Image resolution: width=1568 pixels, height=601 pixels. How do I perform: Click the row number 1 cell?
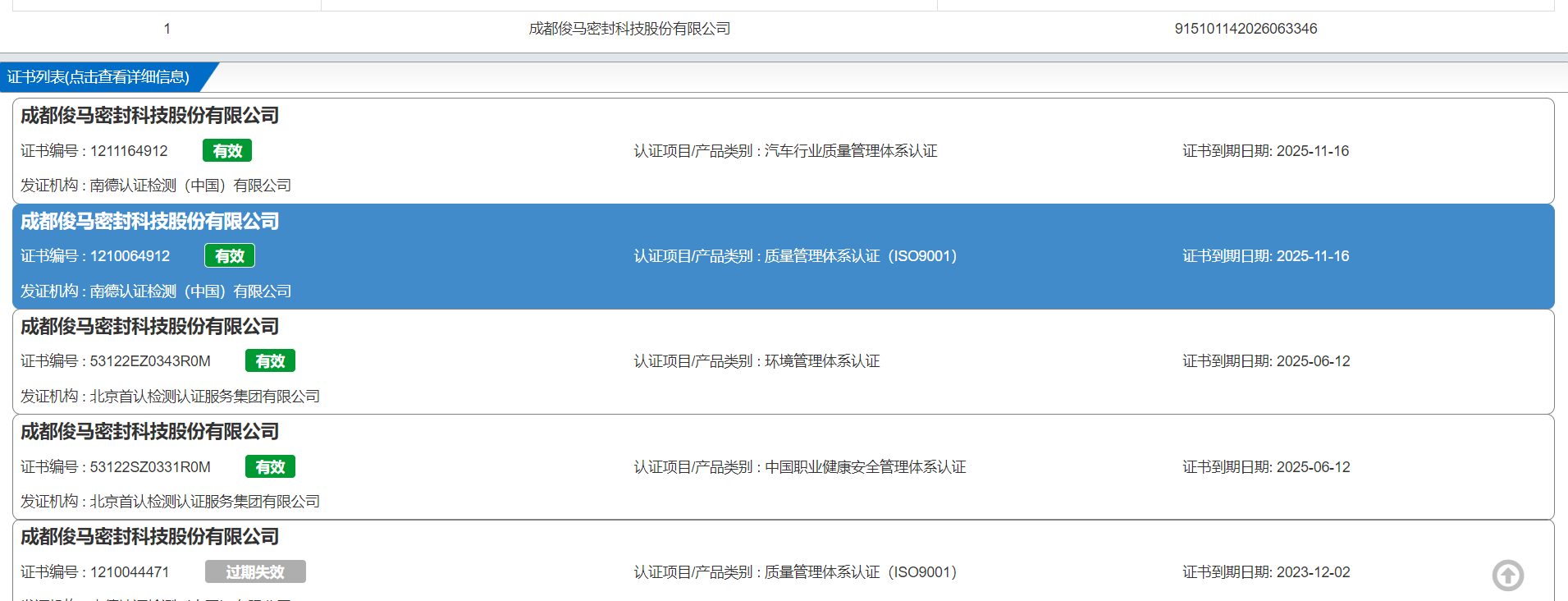[x=167, y=29]
